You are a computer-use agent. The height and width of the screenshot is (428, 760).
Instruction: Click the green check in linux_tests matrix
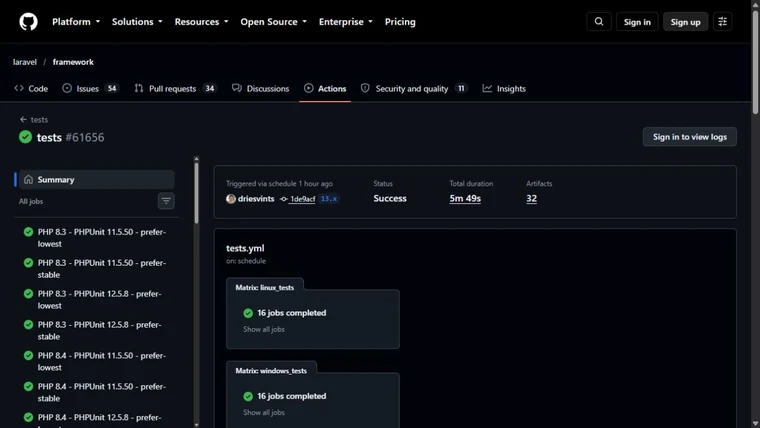(248, 313)
